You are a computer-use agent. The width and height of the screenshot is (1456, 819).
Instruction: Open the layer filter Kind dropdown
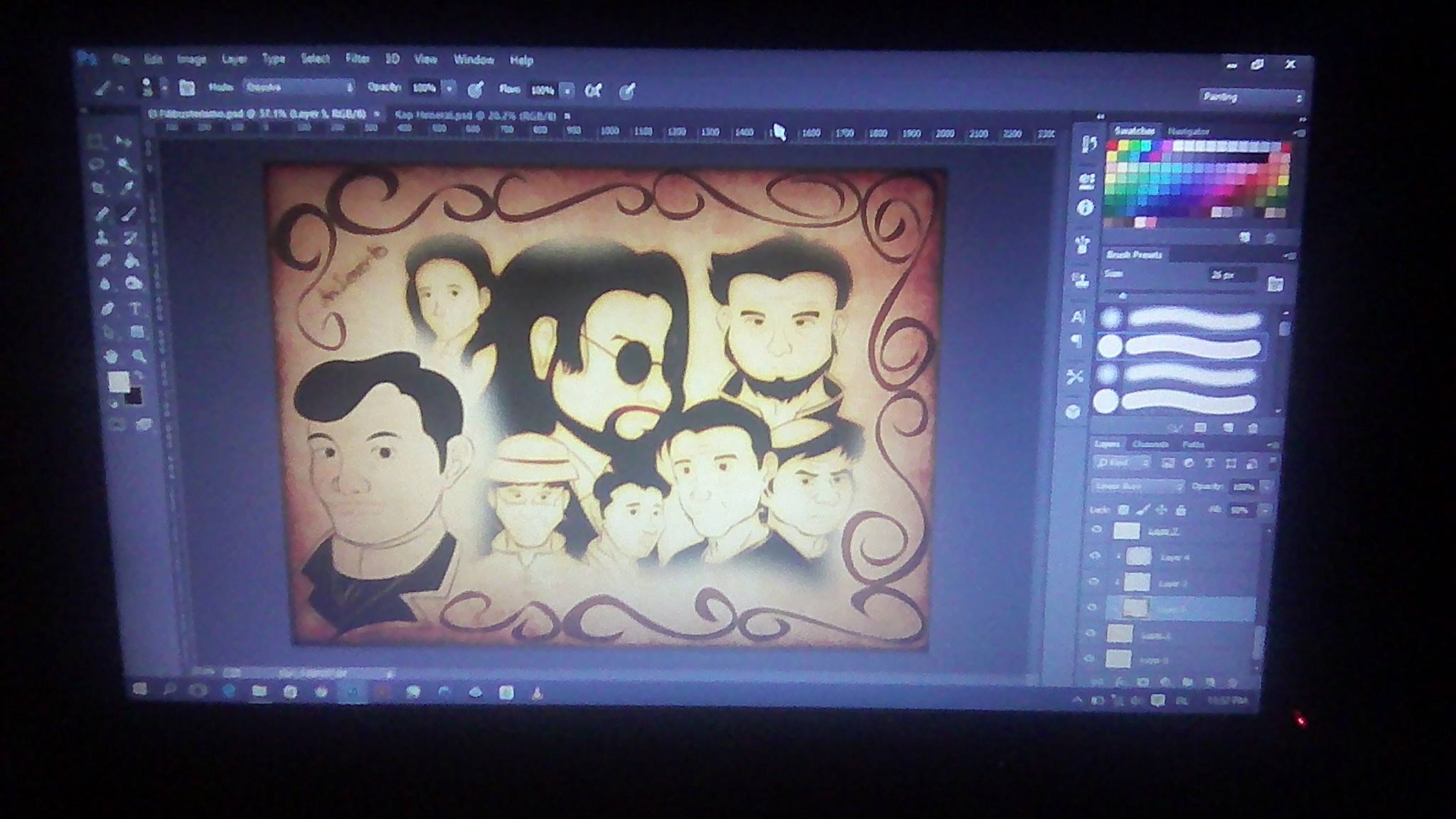(1123, 463)
